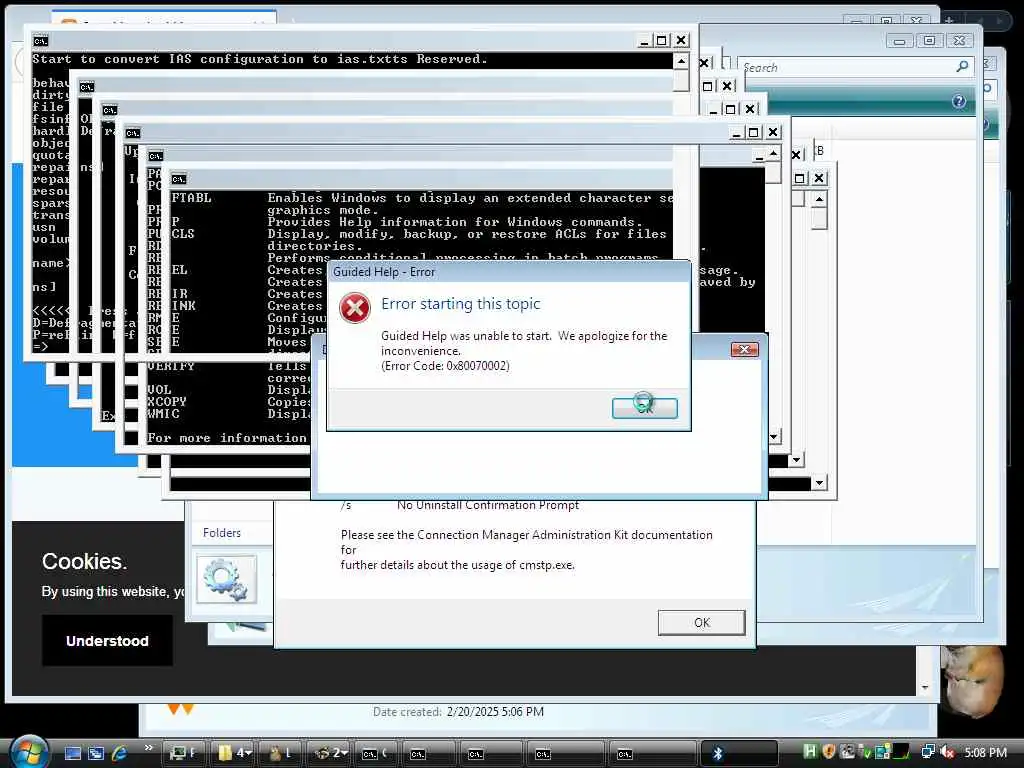Screen dimensions: 1024x768
Task: Click the 5:08 PM taskbar clock
Action: (985, 752)
